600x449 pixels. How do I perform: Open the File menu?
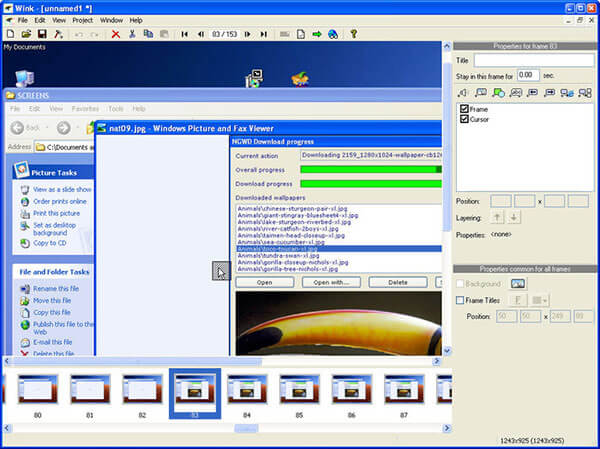pyautogui.click(x=23, y=20)
